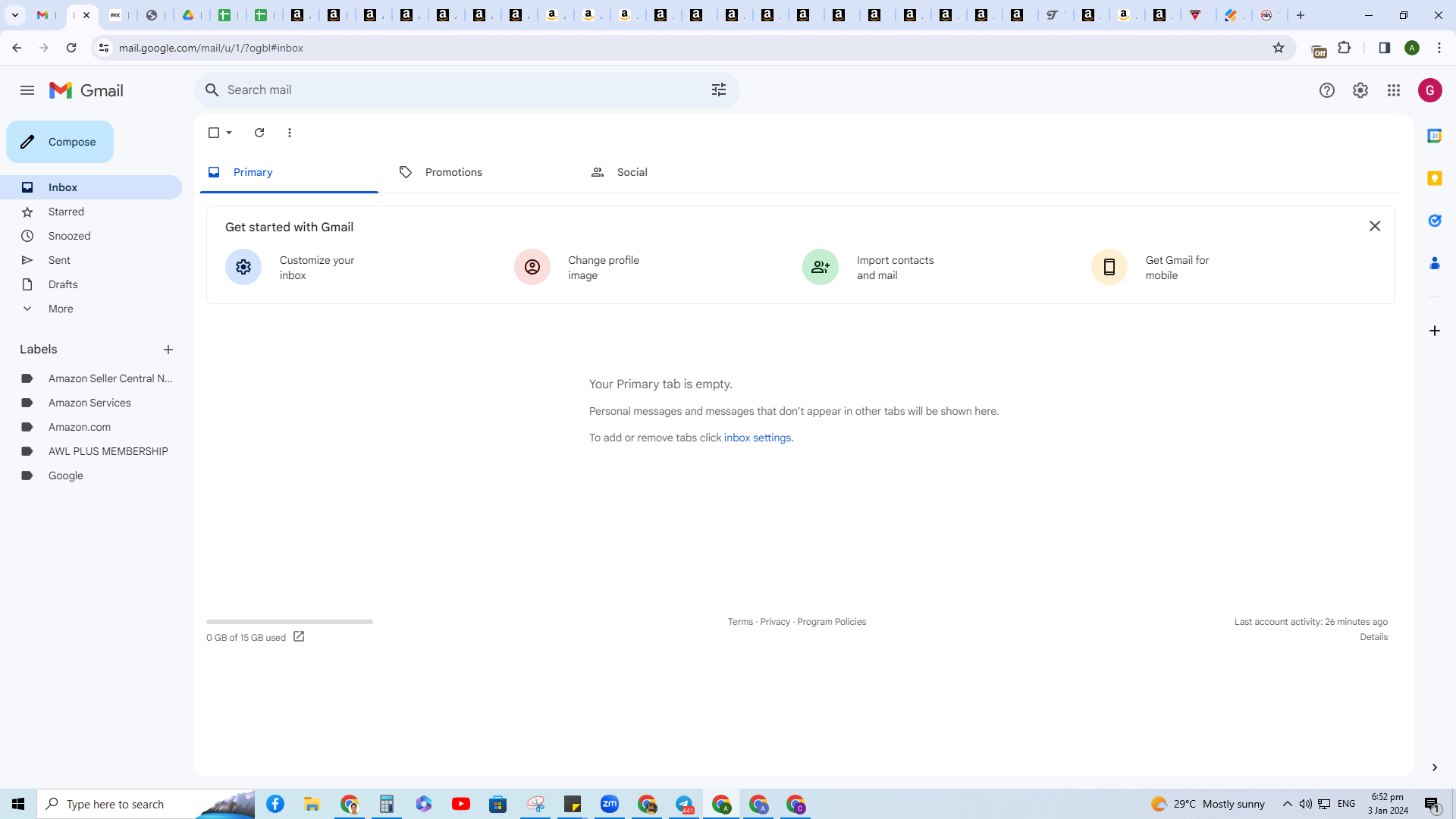The width and height of the screenshot is (1456, 819).
Task: Open account activity Details link
Action: tap(1373, 637)
